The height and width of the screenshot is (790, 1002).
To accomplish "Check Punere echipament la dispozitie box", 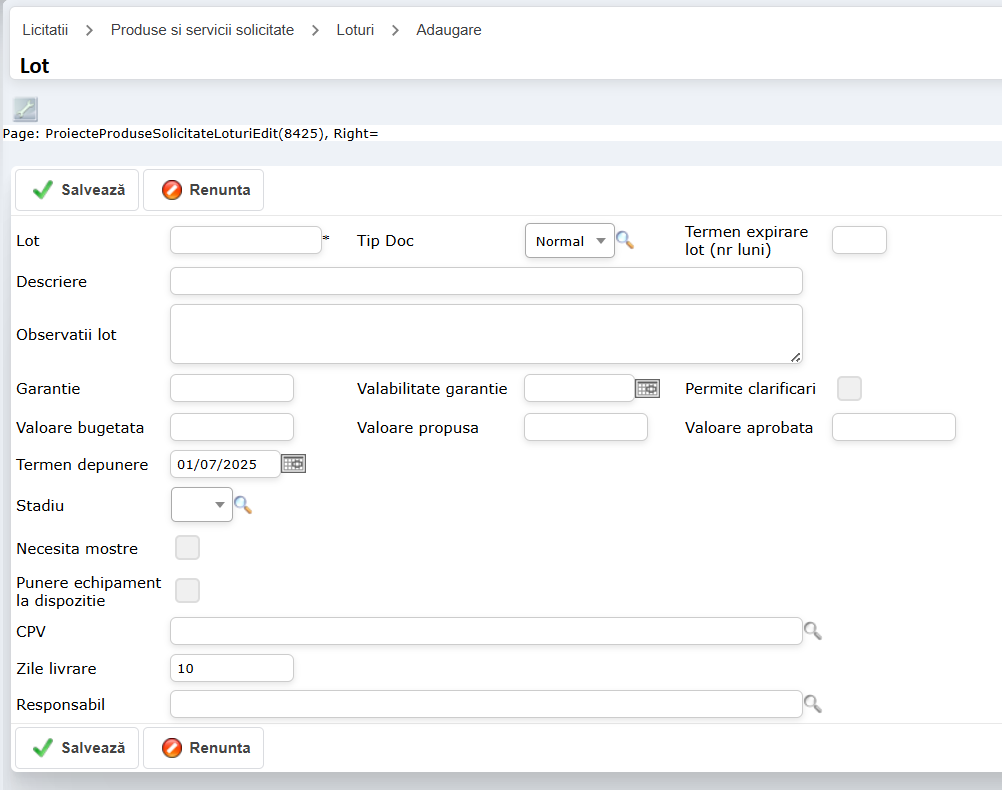I will (187, 591).
